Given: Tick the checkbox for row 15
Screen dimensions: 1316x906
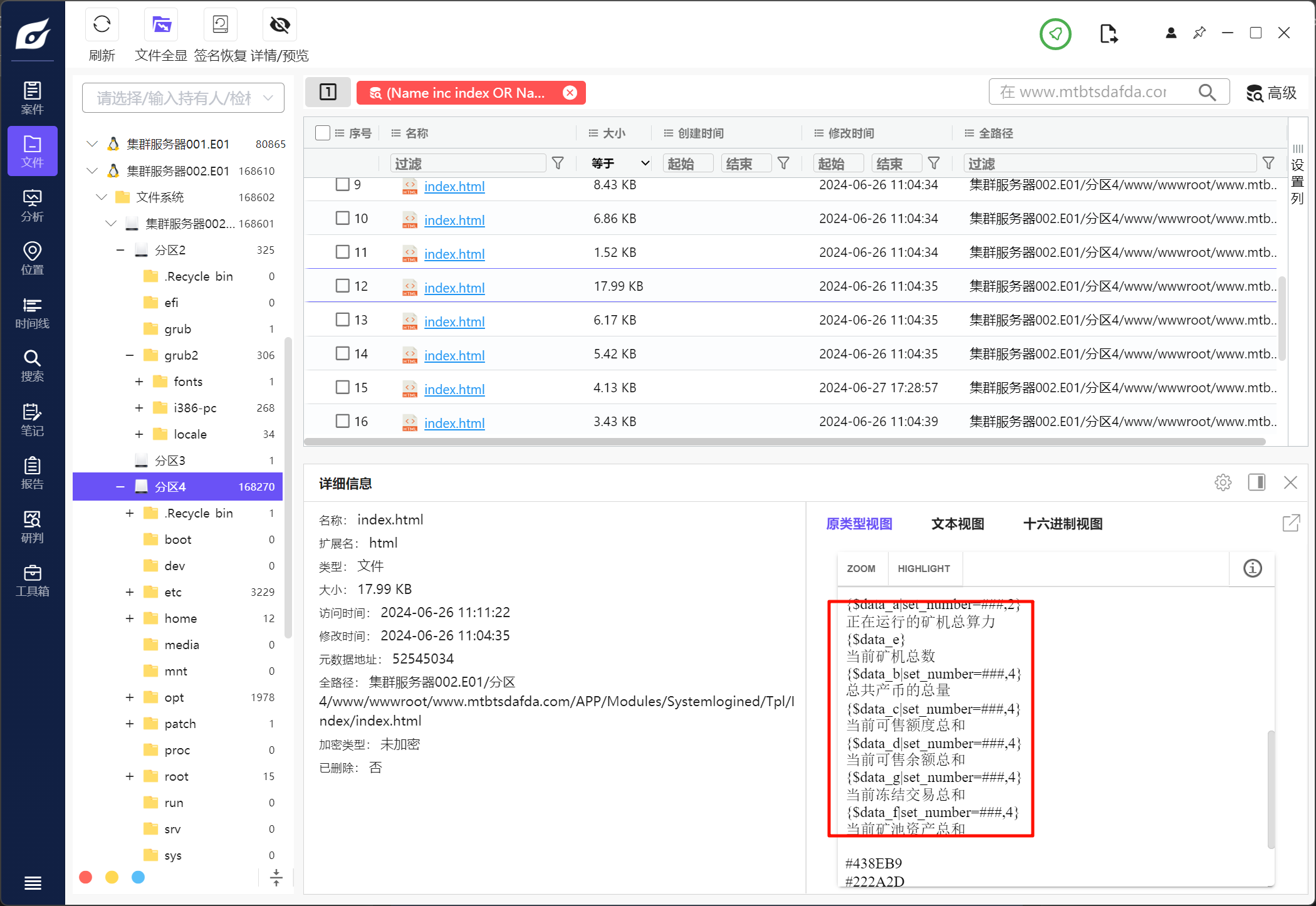Looking at the screenshot, I should pyautogui.click(x=342, y=387).
